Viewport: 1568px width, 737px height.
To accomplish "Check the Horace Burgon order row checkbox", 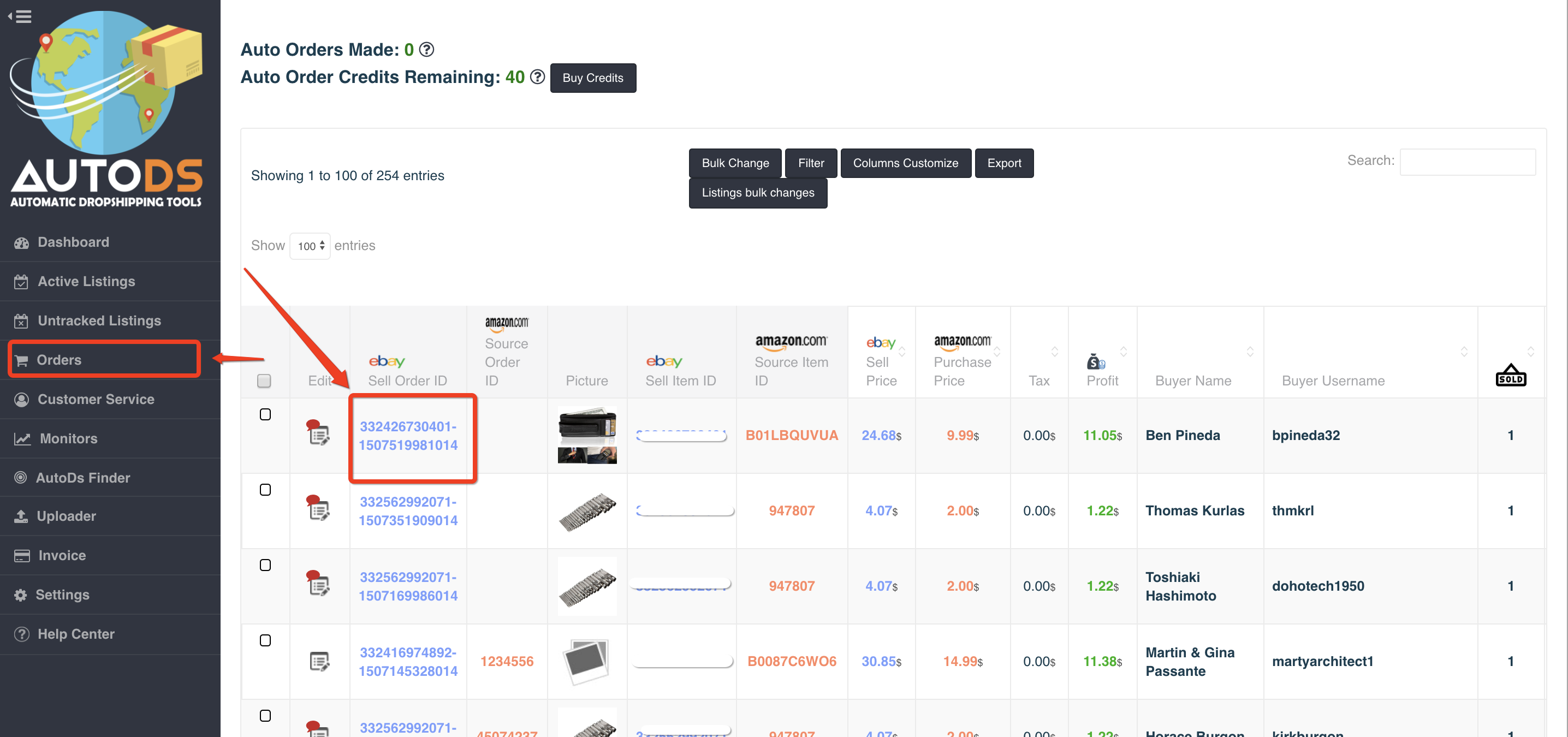I will pos(265,716).
